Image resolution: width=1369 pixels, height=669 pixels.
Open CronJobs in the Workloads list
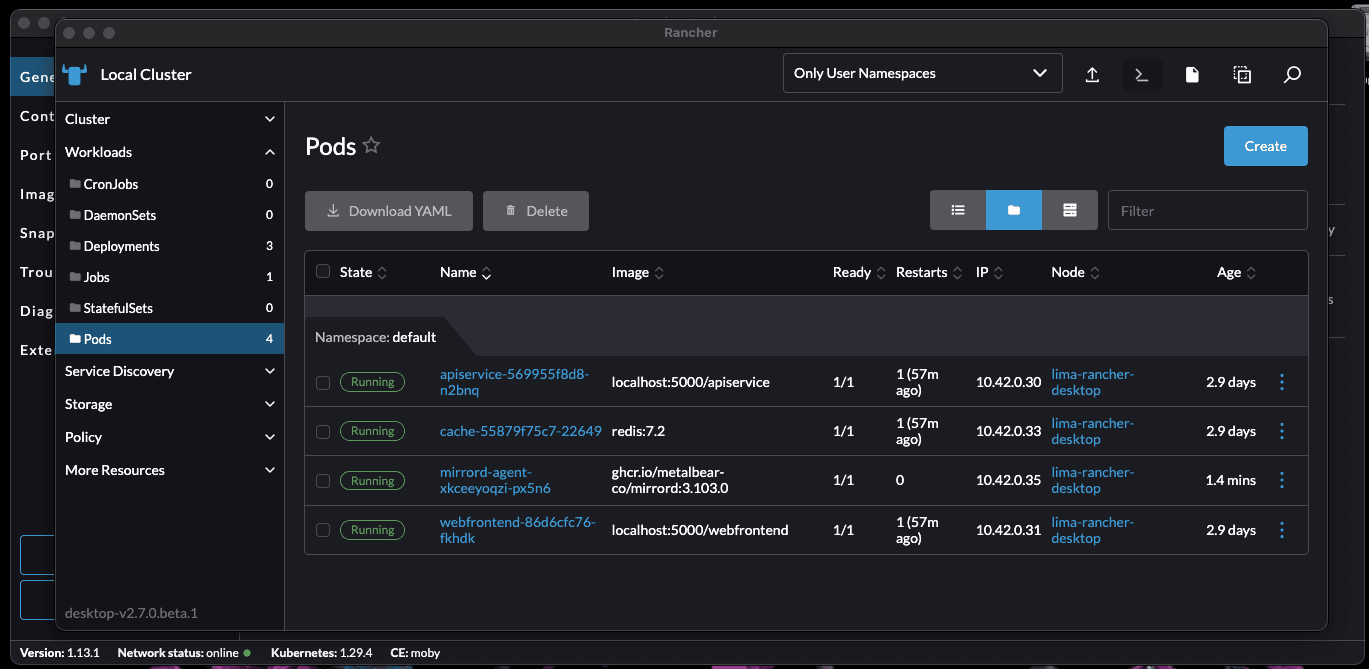click(170, 184)
